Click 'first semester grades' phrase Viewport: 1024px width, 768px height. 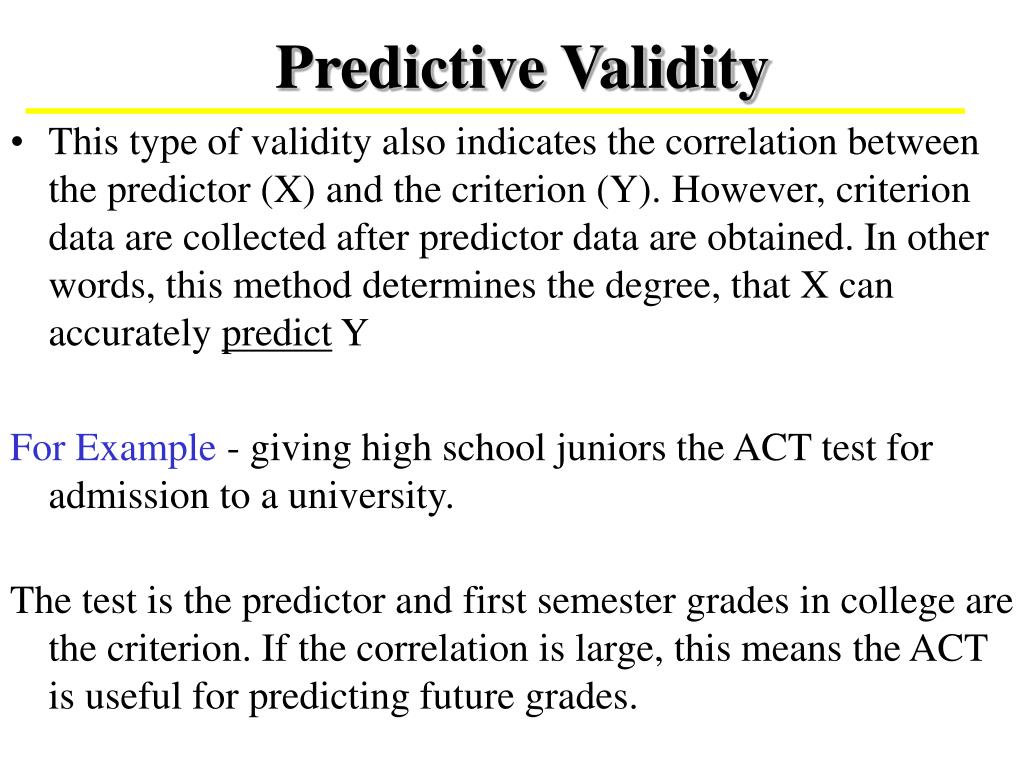click(x=626, y=601)
